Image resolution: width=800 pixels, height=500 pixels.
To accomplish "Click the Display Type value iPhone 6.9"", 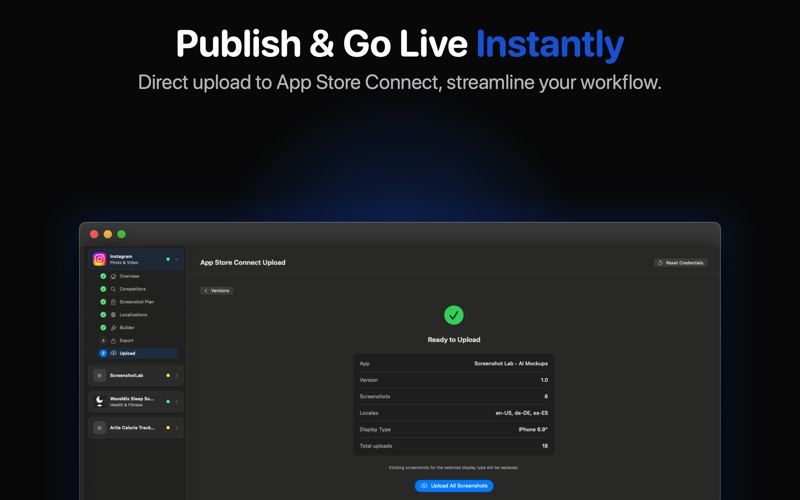I will (x=533, y=429).
